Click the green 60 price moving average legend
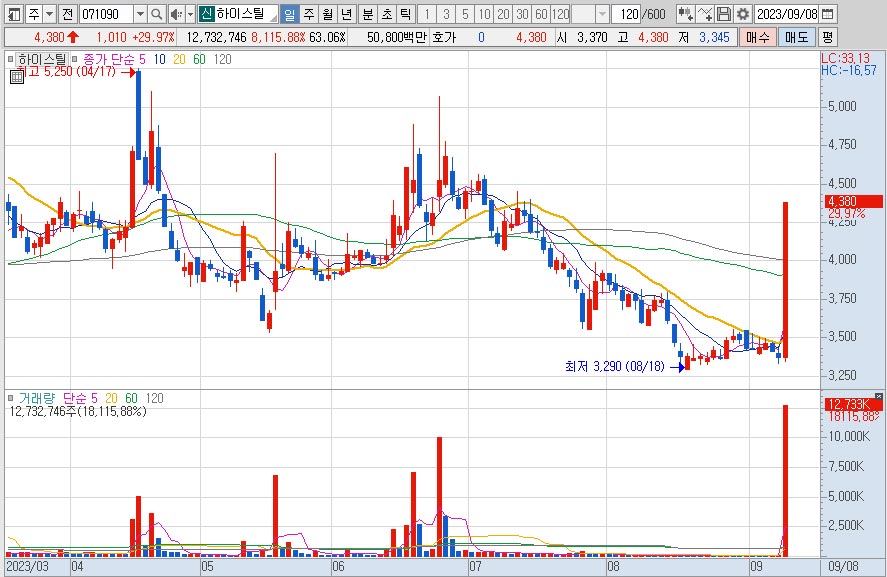The height and width of the screenshot is (577, 887). pyautogui.click(x=199, y=59)
